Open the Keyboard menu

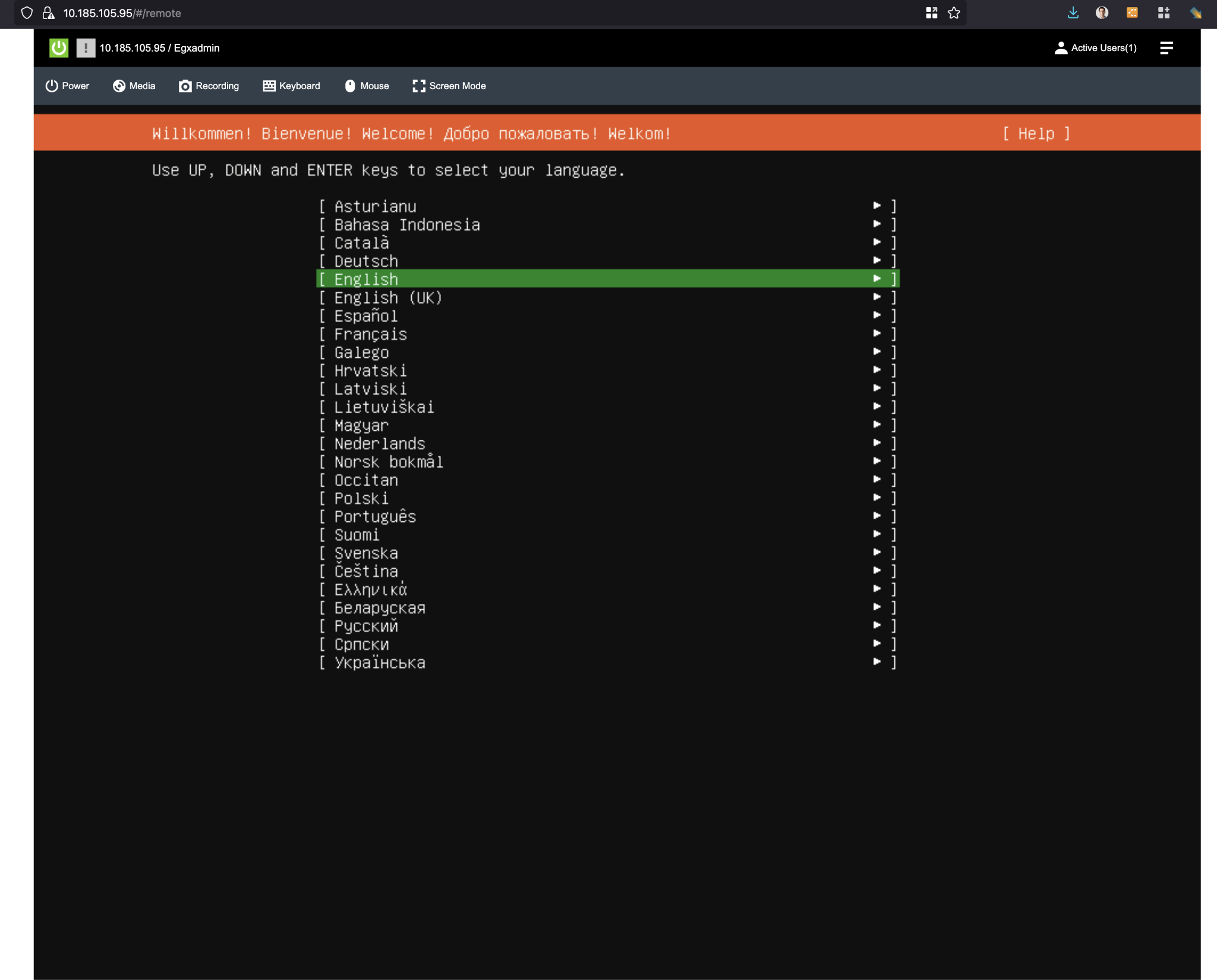(292, 86)
